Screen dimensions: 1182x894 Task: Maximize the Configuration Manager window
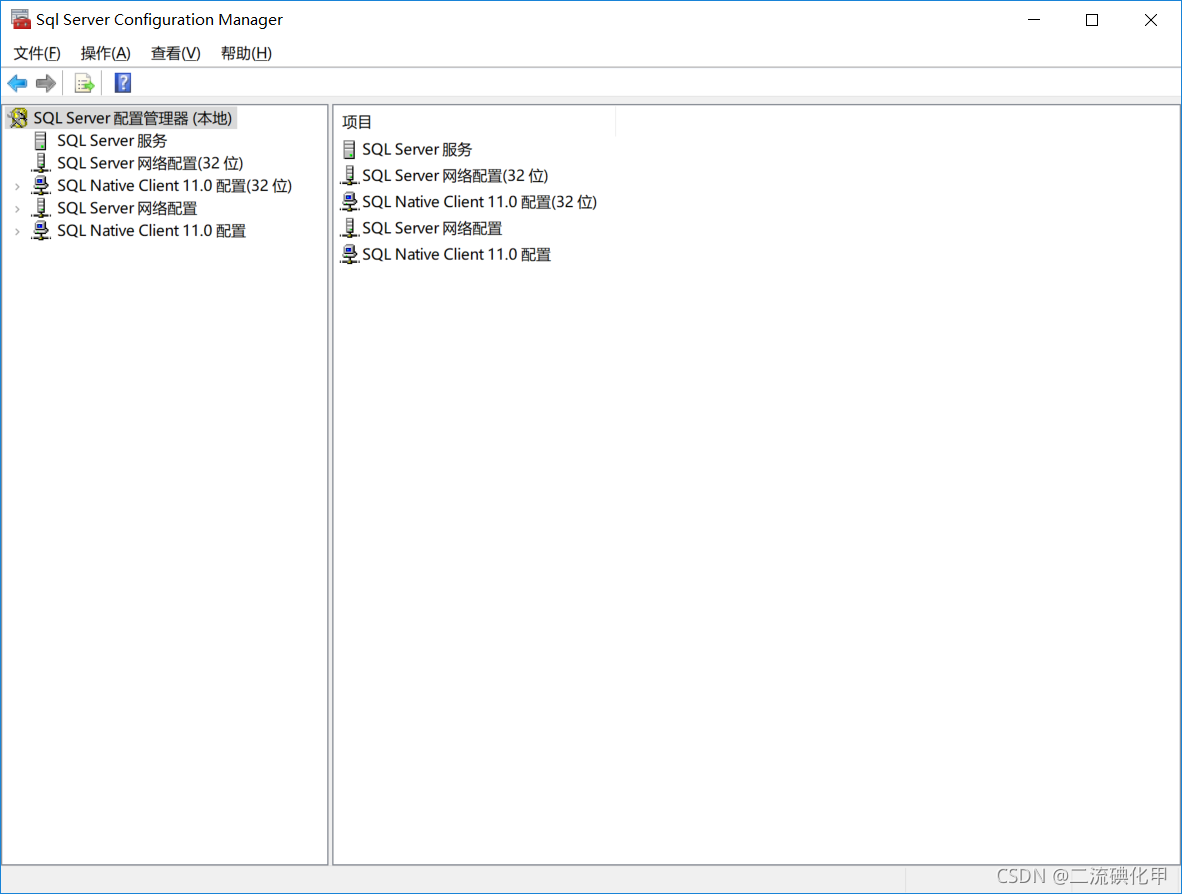[x=1092, y=20]
